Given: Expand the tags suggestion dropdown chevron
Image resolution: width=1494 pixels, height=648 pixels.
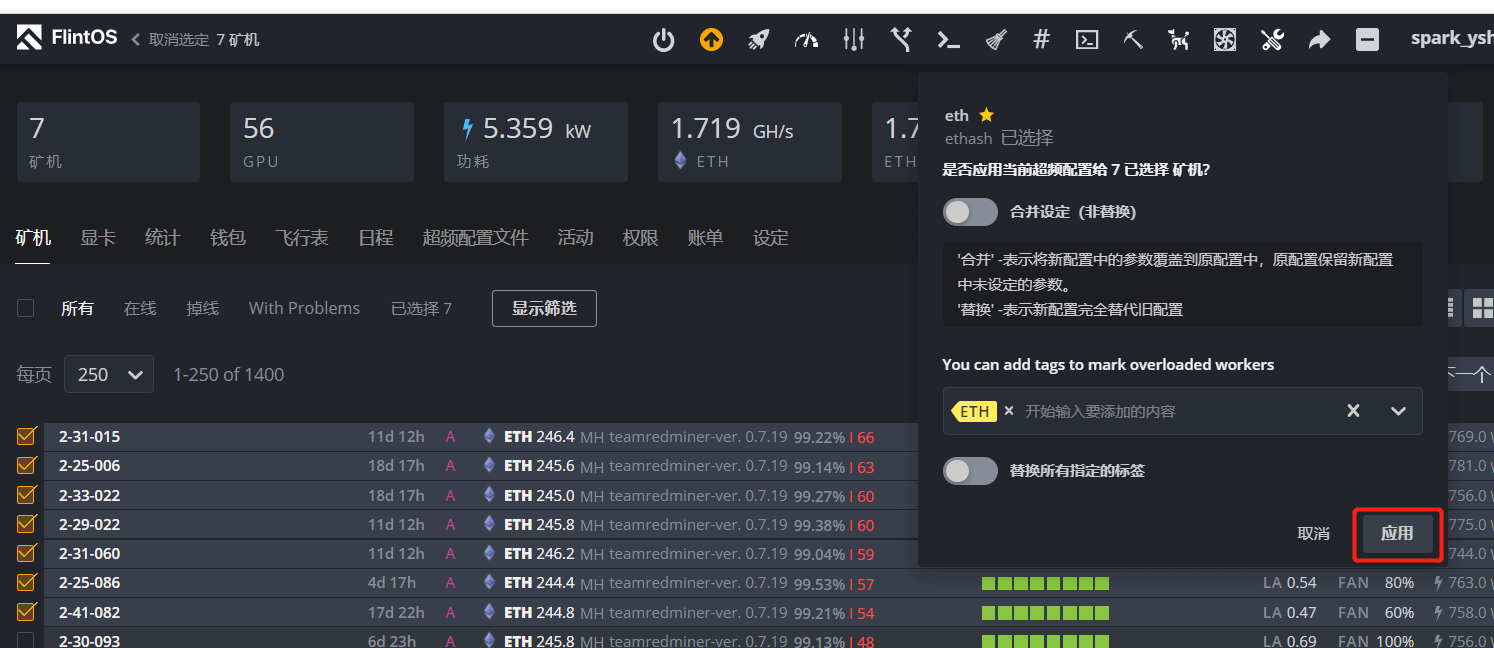Looking at the screenshot, I should [x=1398, y=411].
